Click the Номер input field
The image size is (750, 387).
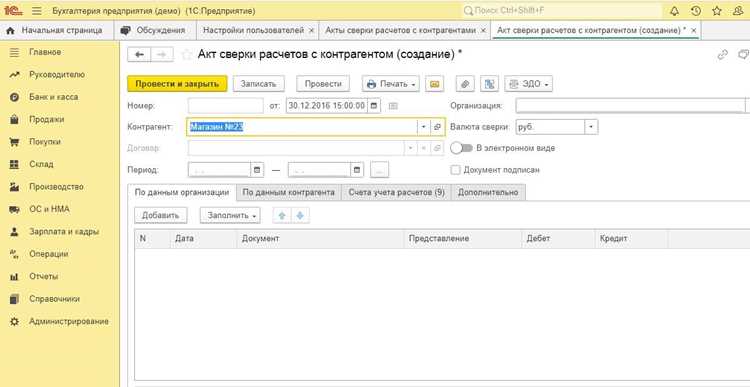point(225,105)
